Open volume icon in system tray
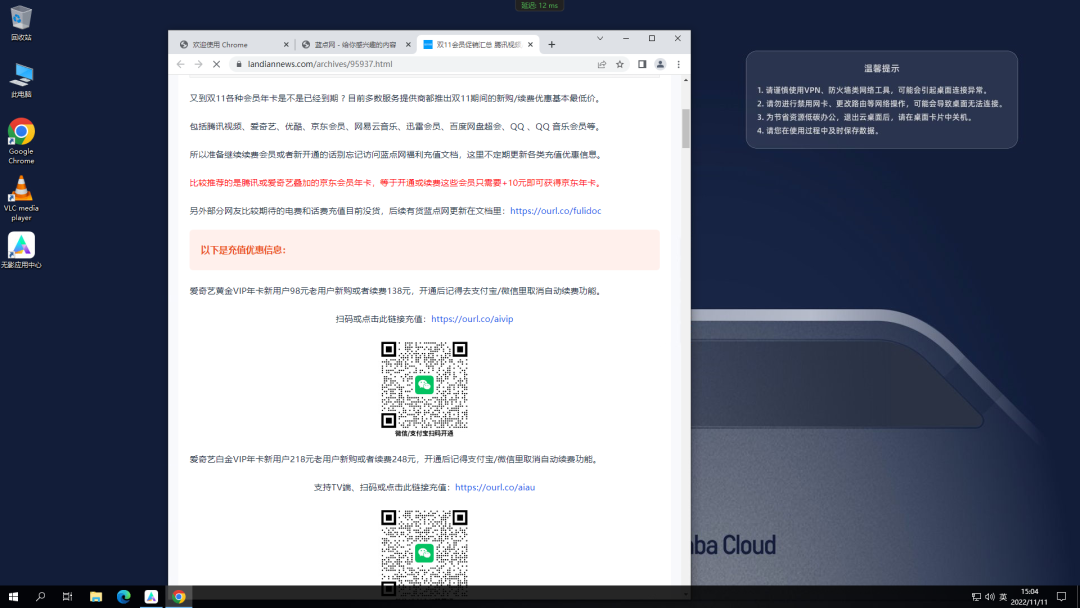The image size is (1080, 608). pos(990,597)
